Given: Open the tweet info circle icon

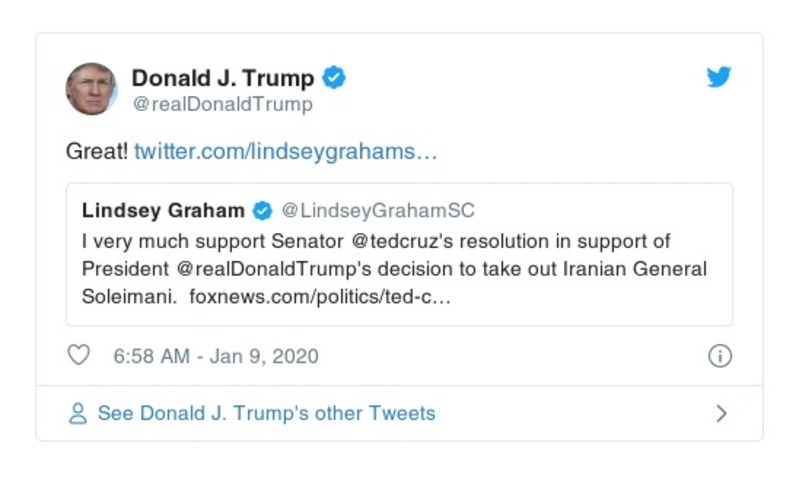Looking at the screenshot, I should 719,356.
